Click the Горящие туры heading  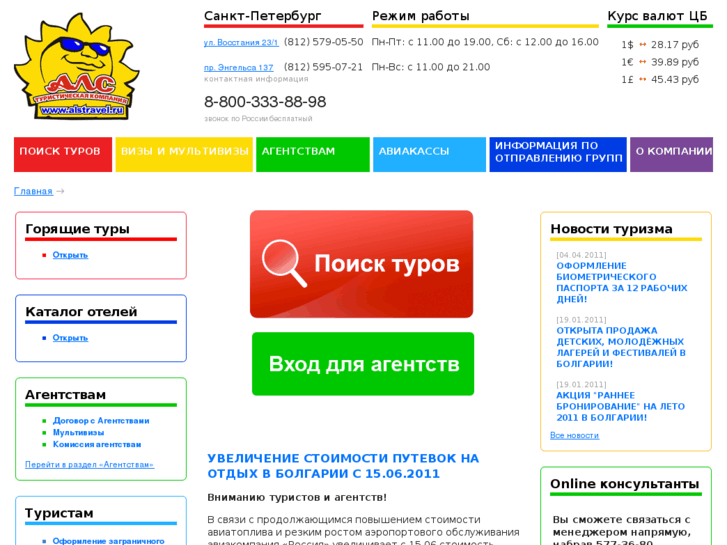tap(77, 229)
